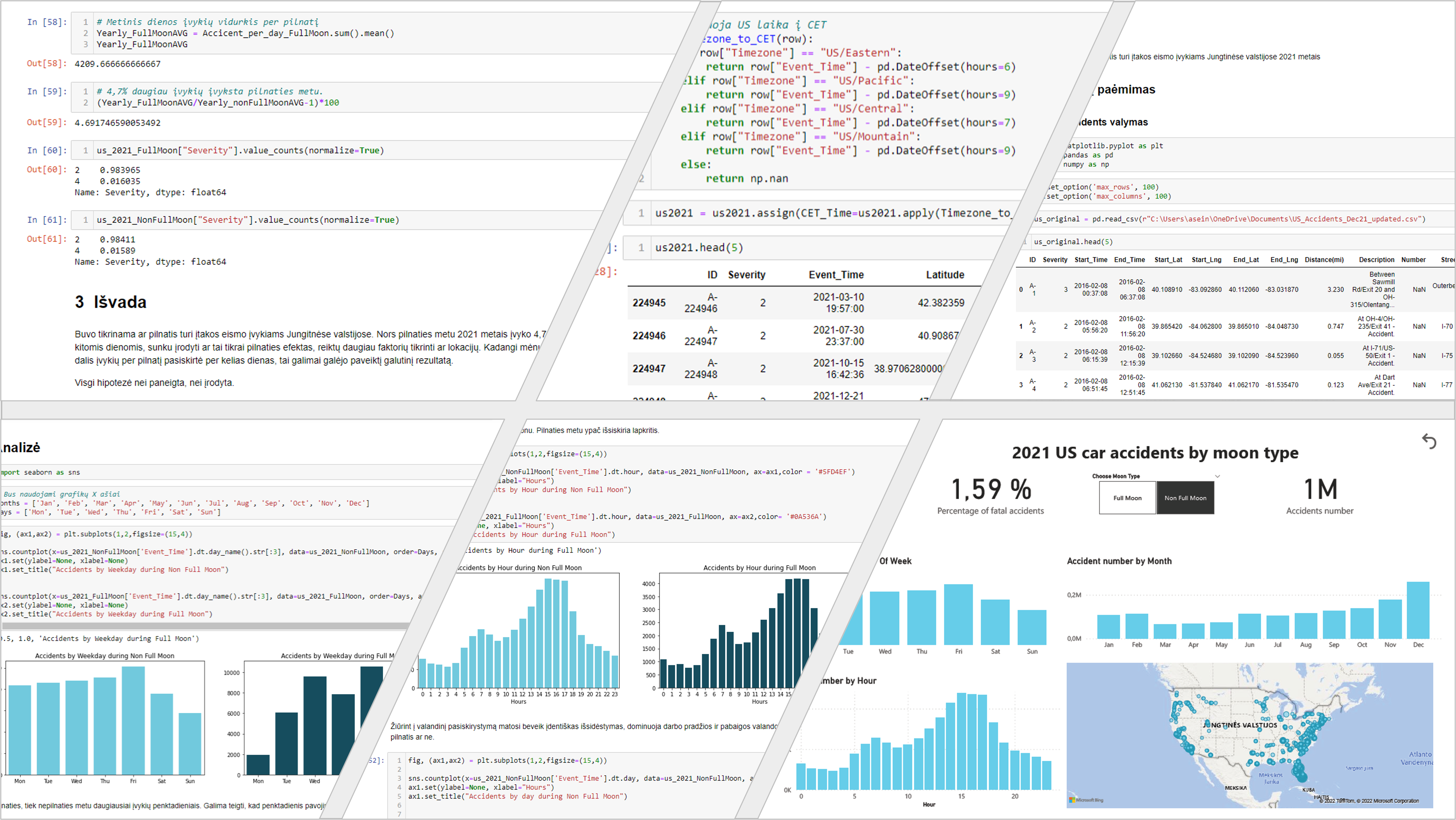Click the output value 4209.666666666667
1456x820 pixels.
point(118,64)
